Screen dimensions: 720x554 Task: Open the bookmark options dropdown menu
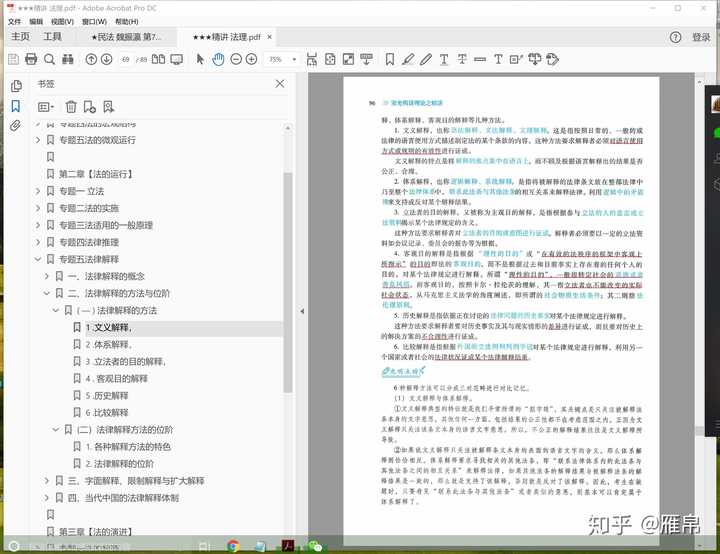pos(46,106)
